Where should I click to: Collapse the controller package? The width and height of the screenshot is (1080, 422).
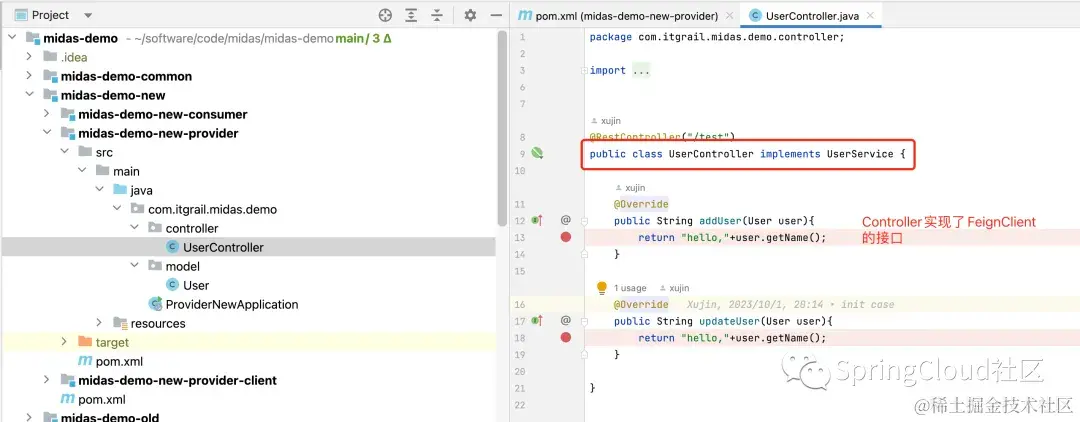coord(134,228)
